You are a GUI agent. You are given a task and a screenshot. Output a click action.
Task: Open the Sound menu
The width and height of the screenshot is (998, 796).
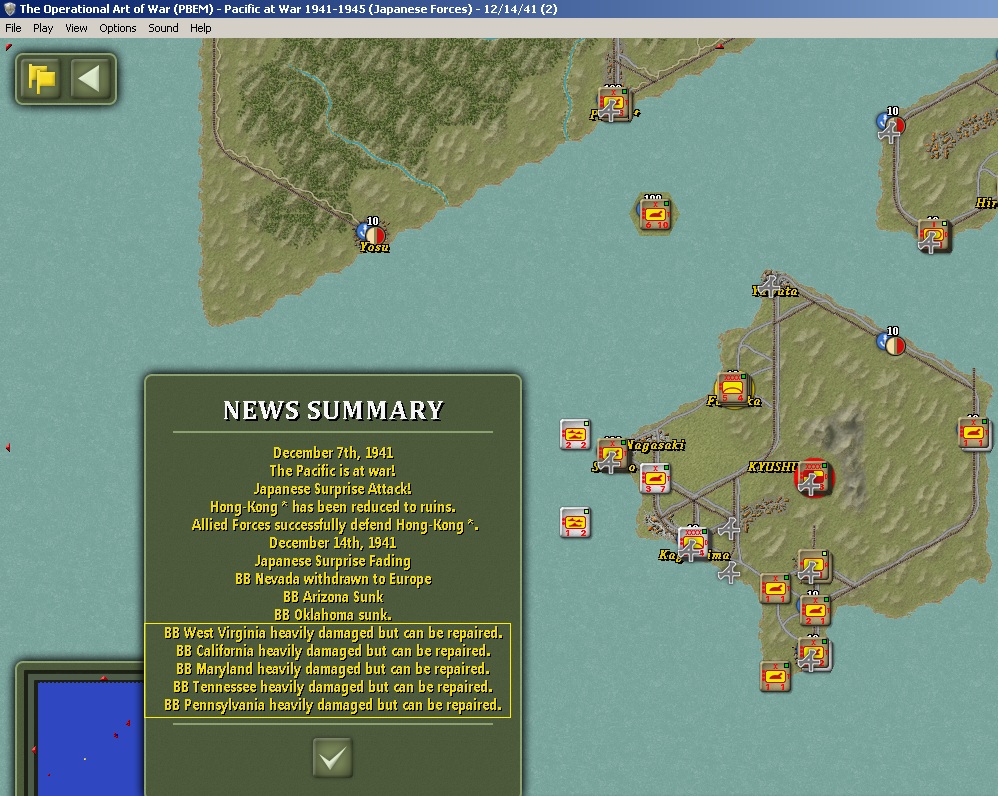click(x=163, y=28)
